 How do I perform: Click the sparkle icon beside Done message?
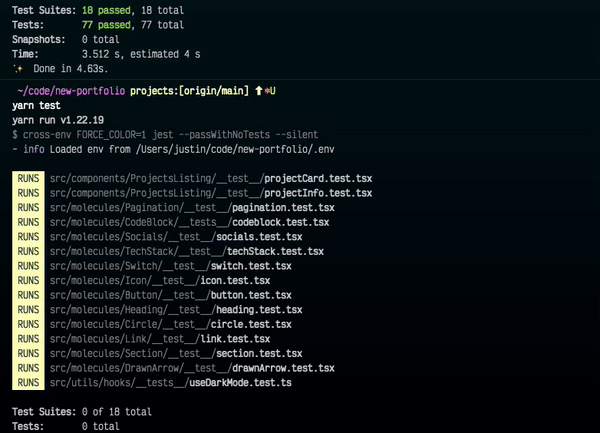[17, 68]
